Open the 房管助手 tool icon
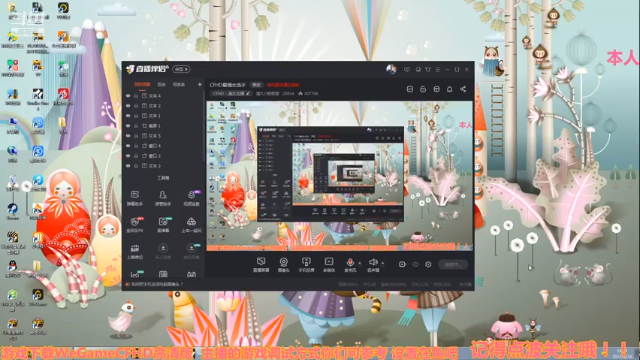640x360 pixels. (163, 198)
